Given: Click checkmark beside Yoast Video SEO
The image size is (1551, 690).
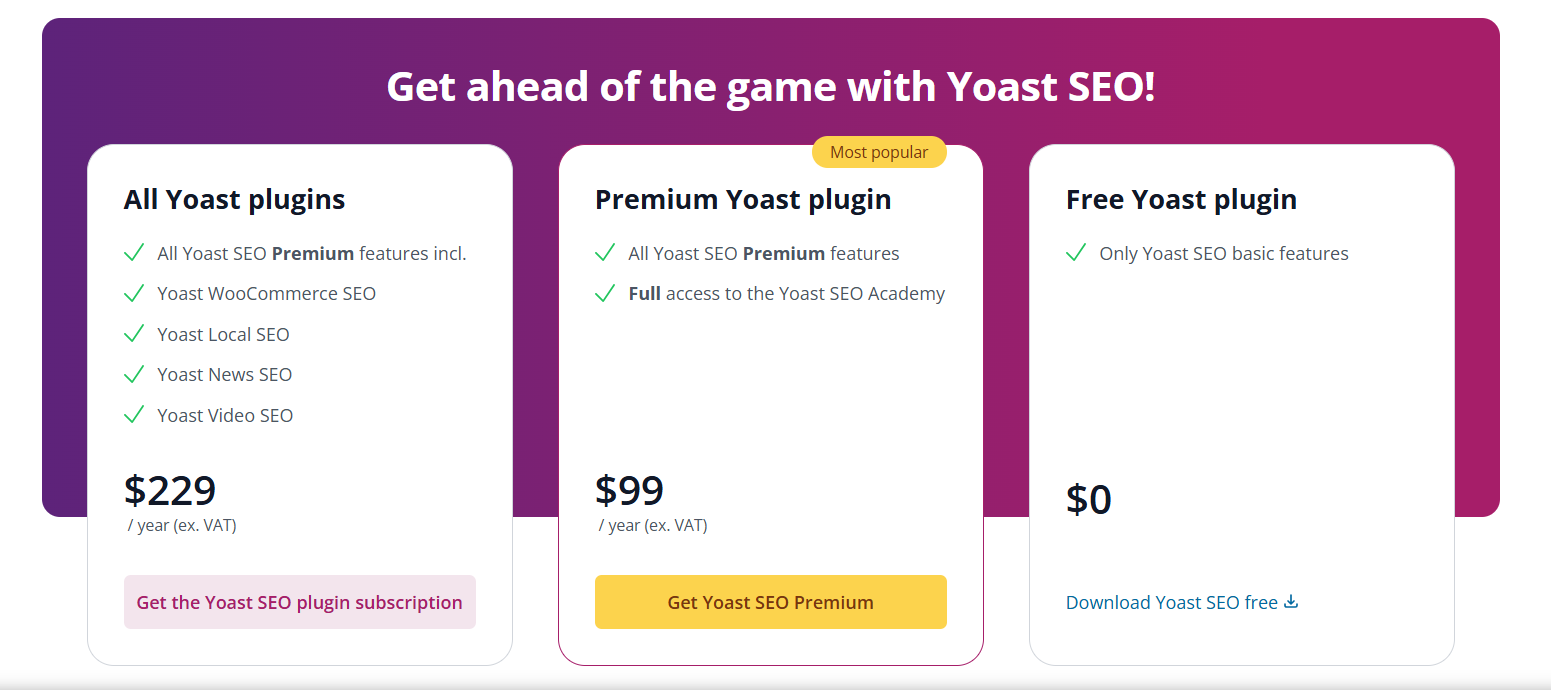Looking at the screenshot, I should pos(134,415).
